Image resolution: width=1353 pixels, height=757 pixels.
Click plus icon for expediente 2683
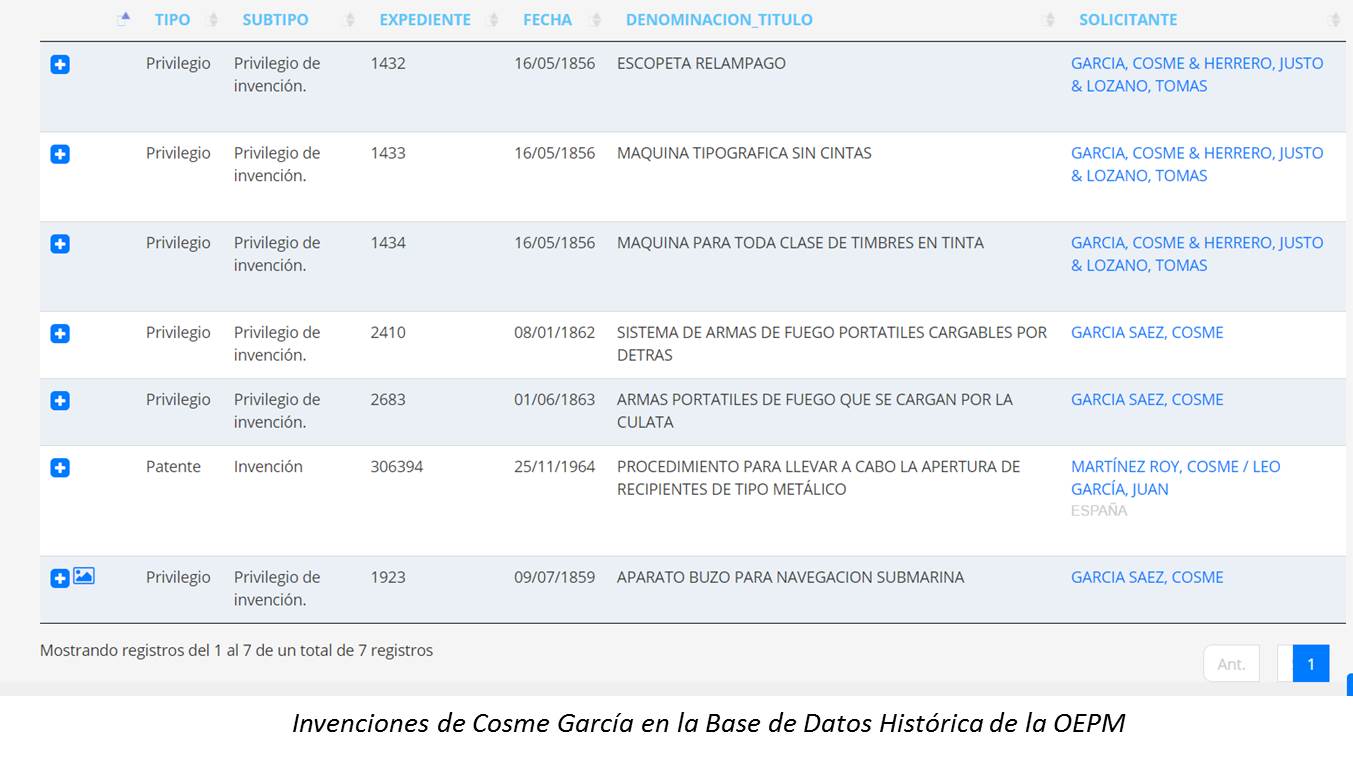60,401
